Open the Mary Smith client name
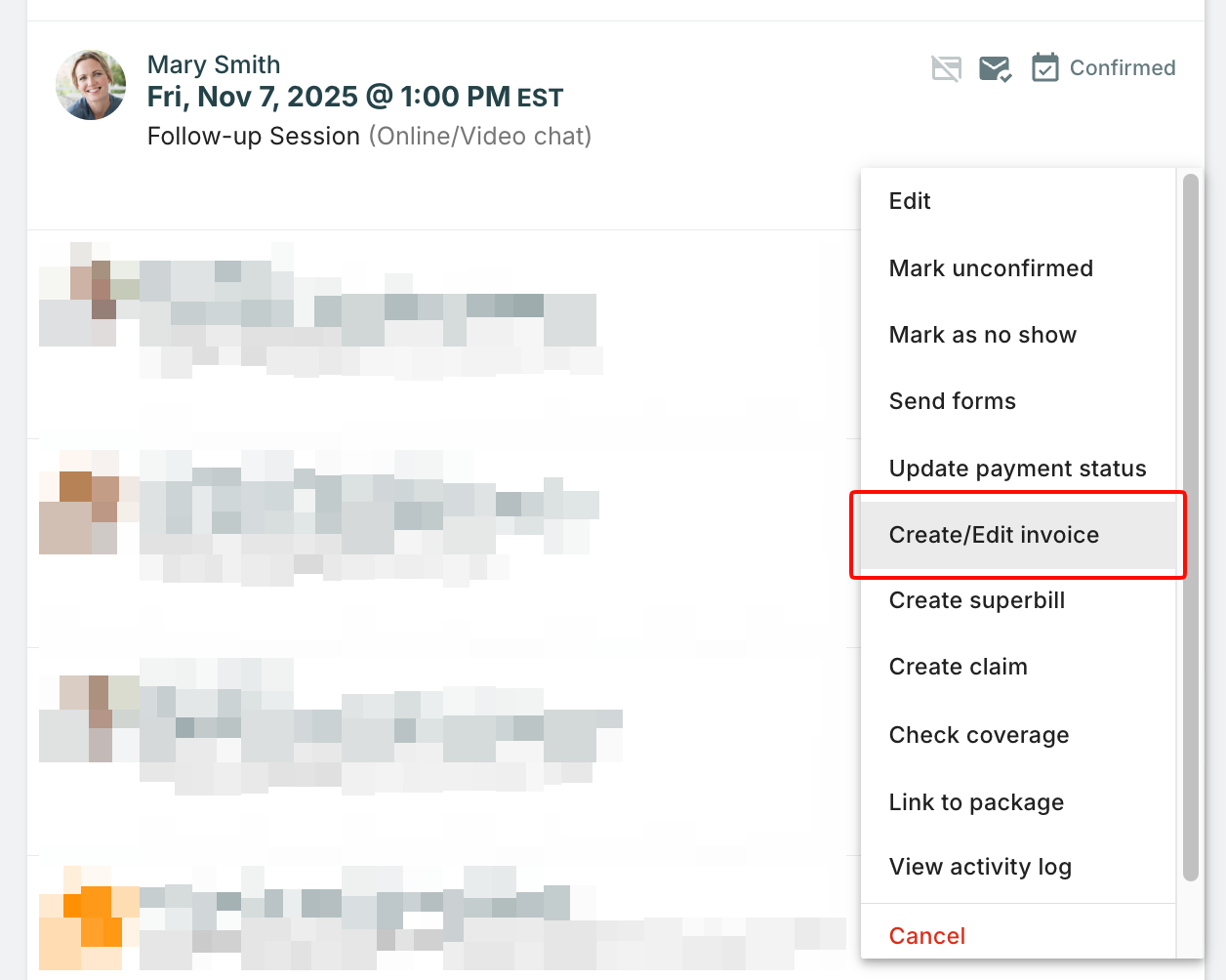Image resolution: width=1226 pixels, height=980 pixels. pyautogui.click(x=214, y=64)
